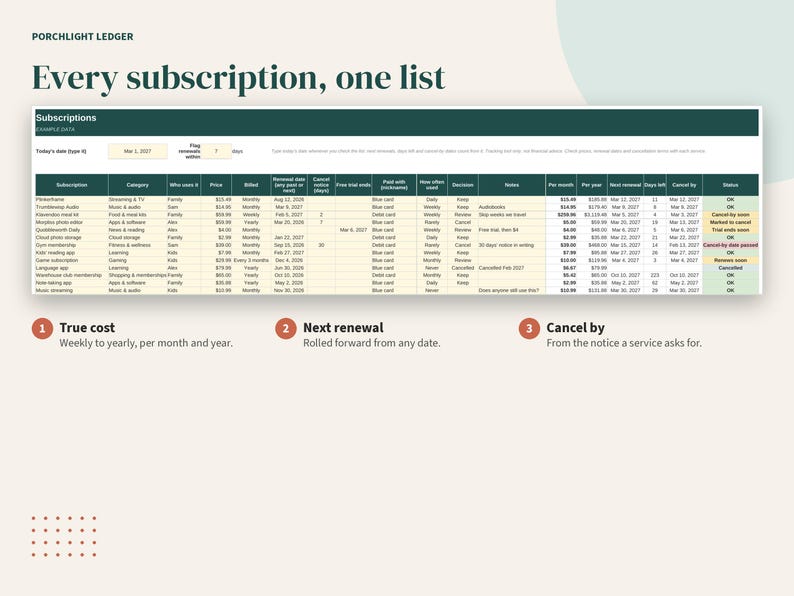Click the $3,119.48 per year cell
This screenshot has width=794, height=596.
click(x=592, y=215)
